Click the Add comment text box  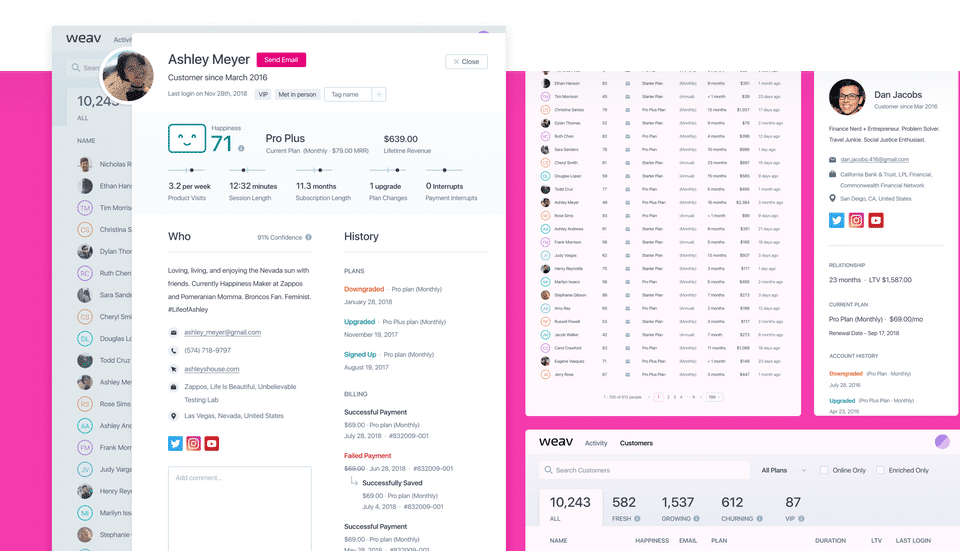pos(239,509)
